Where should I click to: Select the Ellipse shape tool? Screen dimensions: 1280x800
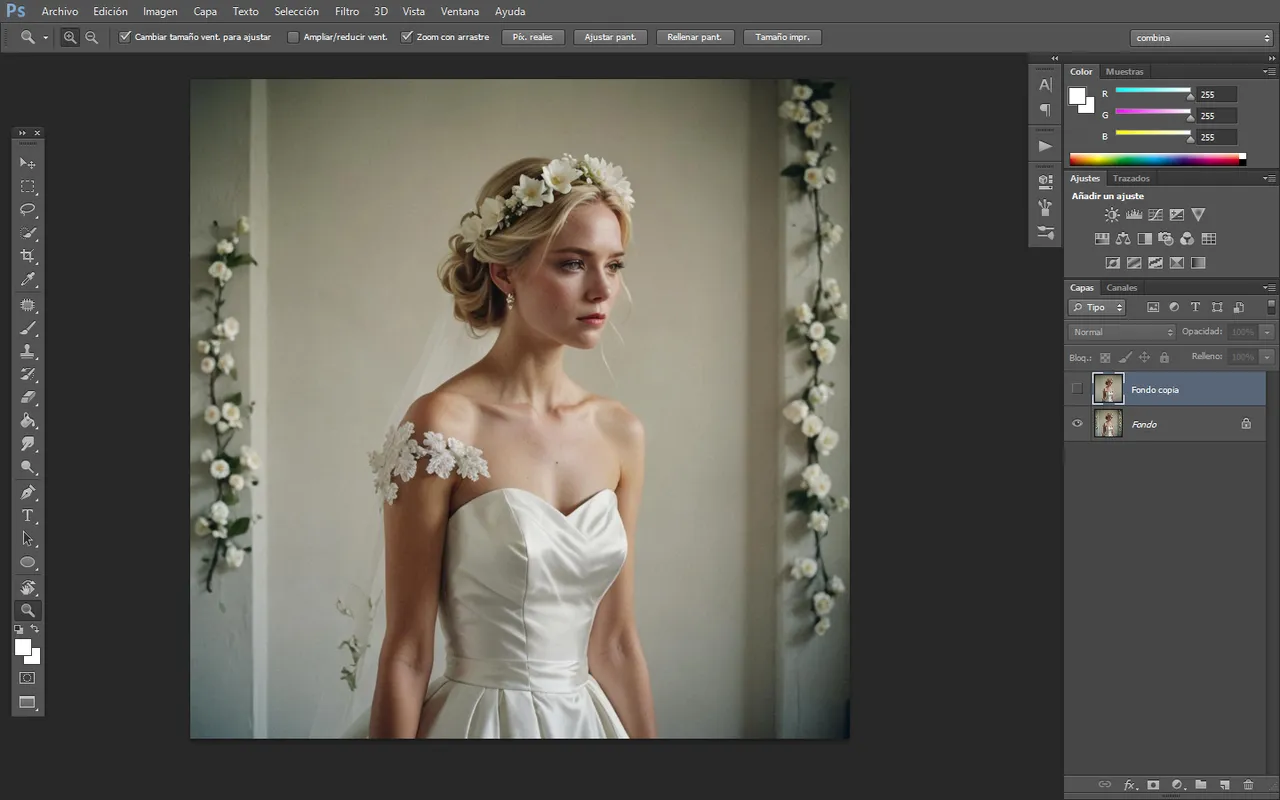click(28, 562)
